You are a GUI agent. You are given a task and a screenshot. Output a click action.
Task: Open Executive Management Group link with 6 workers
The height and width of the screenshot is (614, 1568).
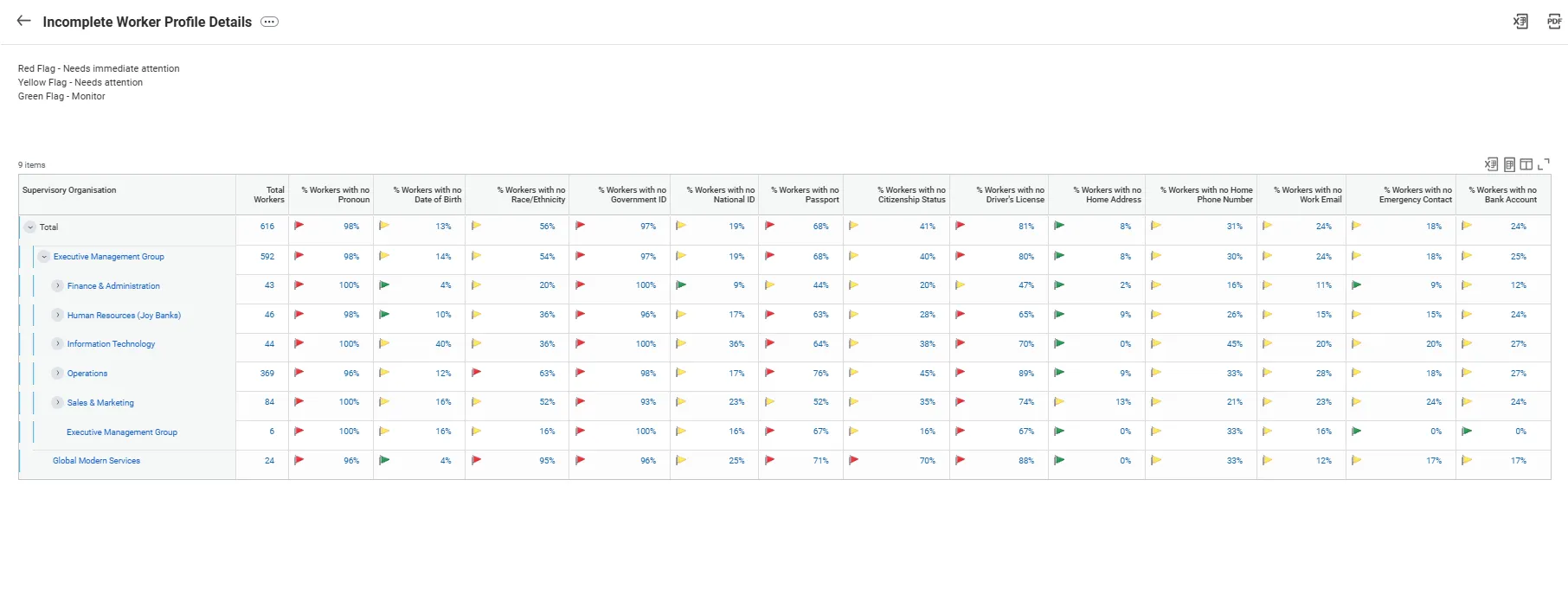click(122, 432)
